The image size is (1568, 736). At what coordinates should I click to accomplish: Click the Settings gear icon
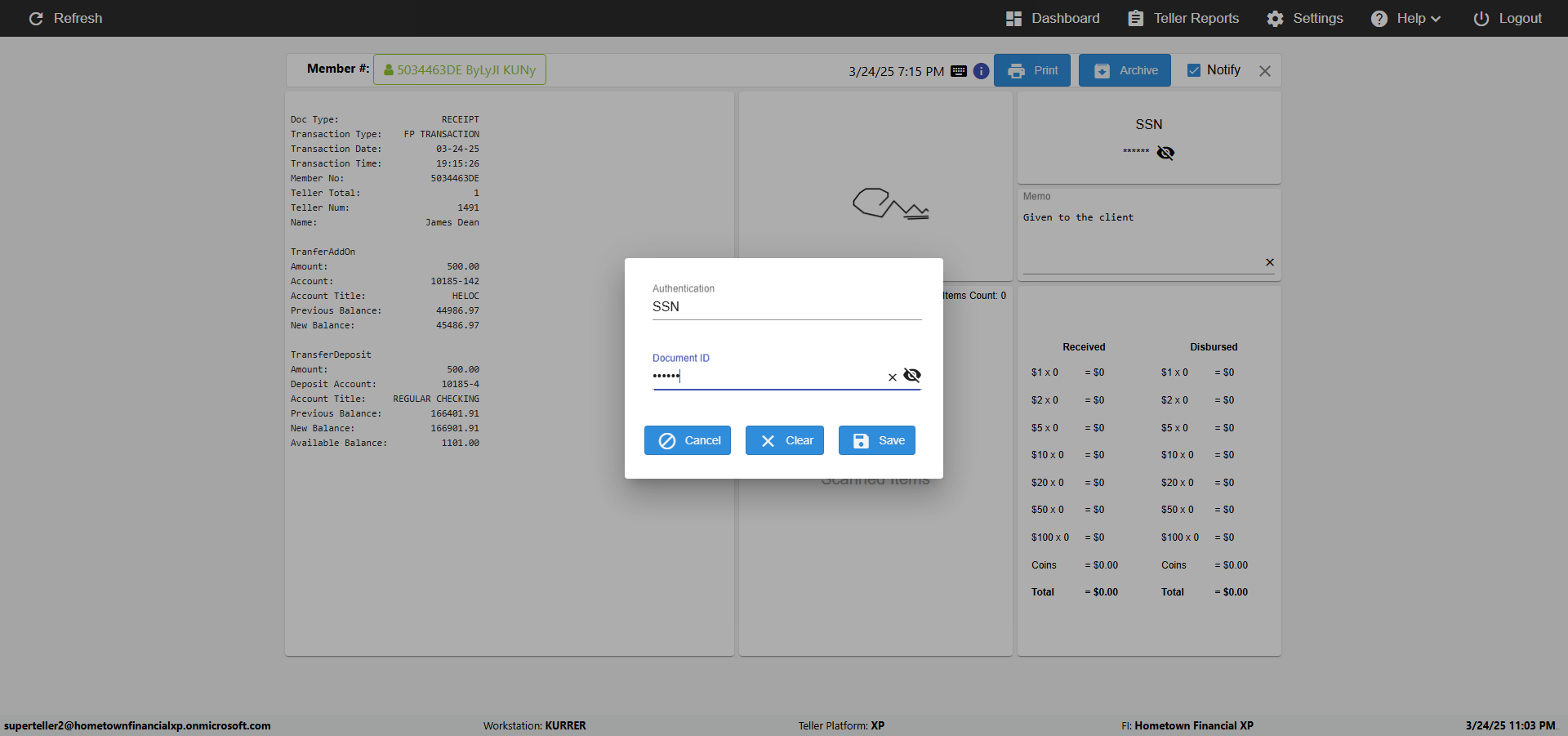[1276, 18]
